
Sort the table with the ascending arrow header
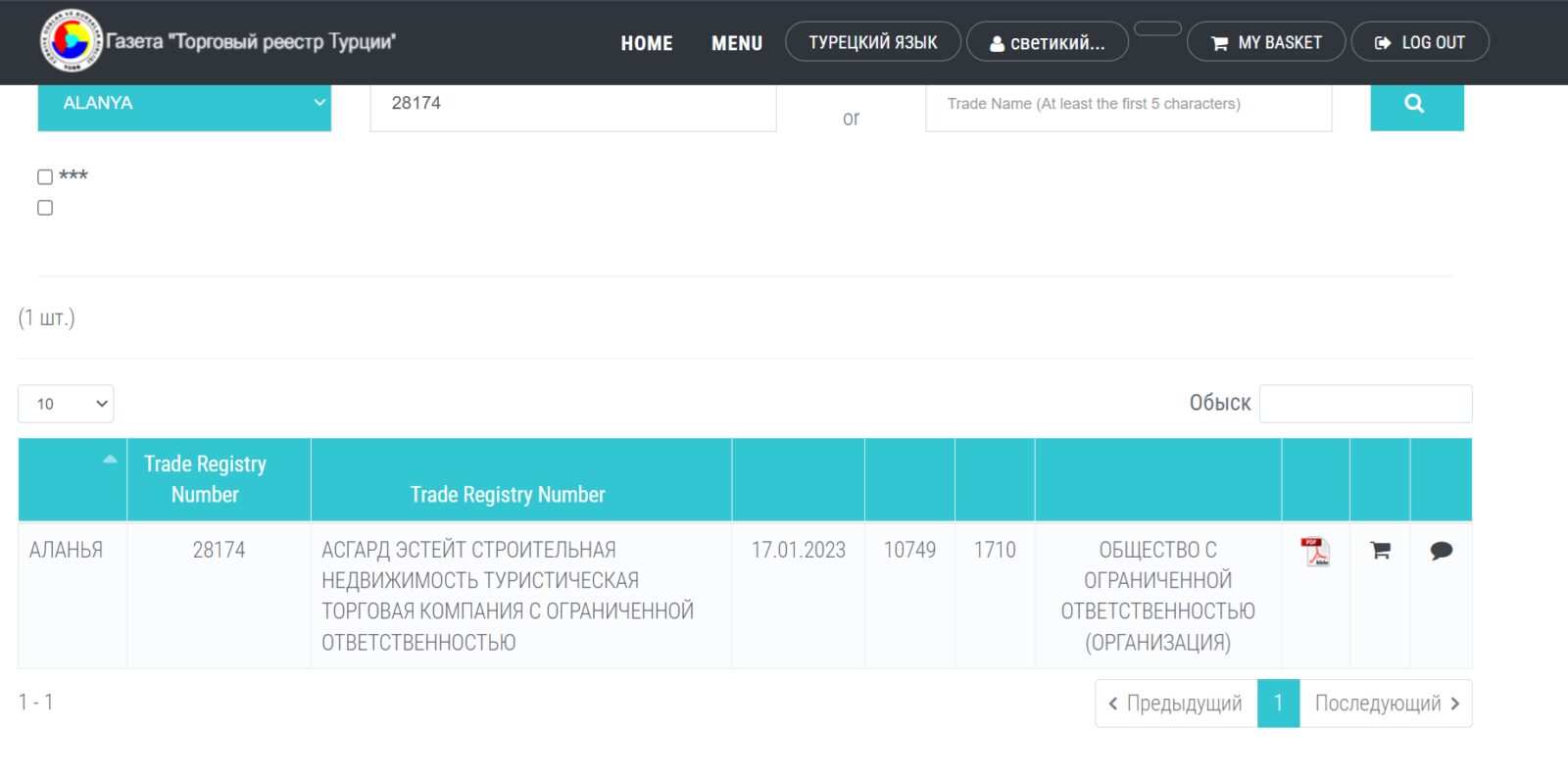pyautogui.click(x=110, y=459)
